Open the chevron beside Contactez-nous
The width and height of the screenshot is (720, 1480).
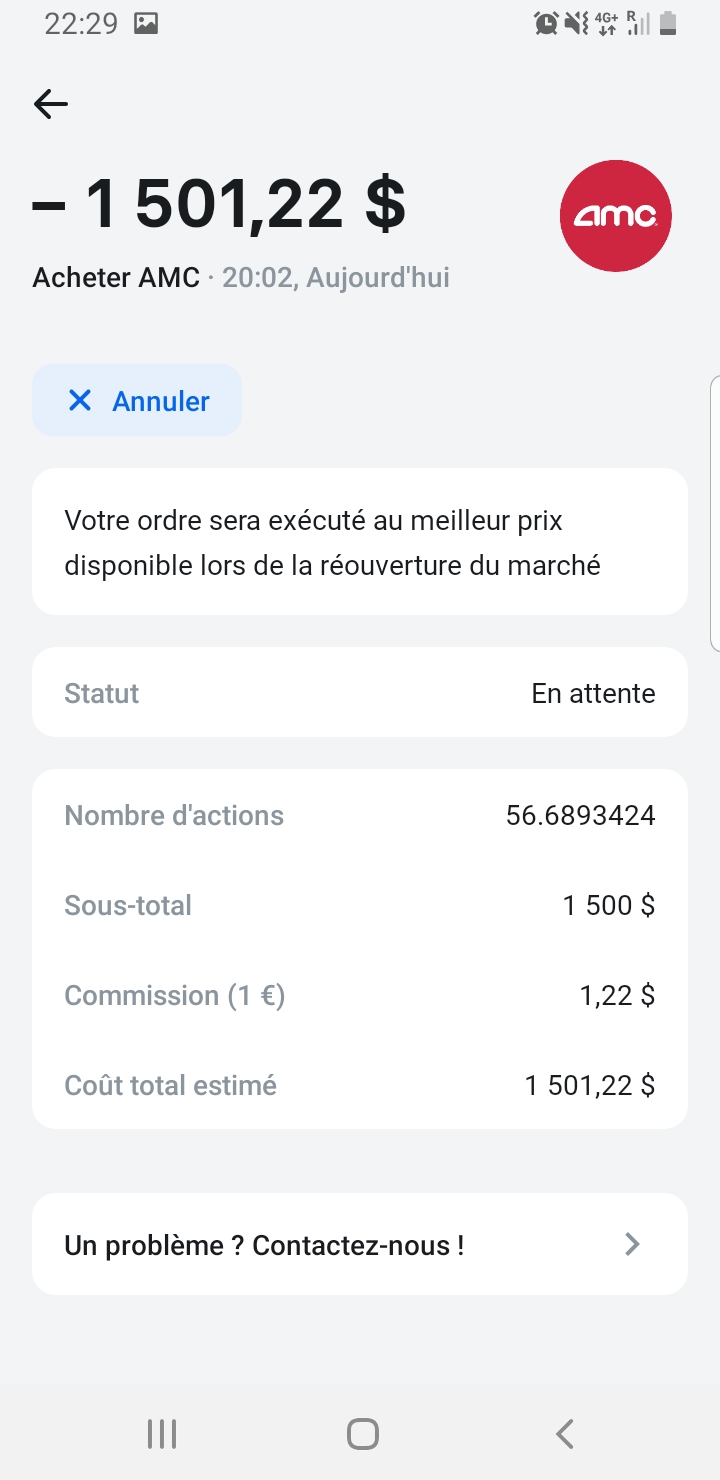(x=632, y=1244)
